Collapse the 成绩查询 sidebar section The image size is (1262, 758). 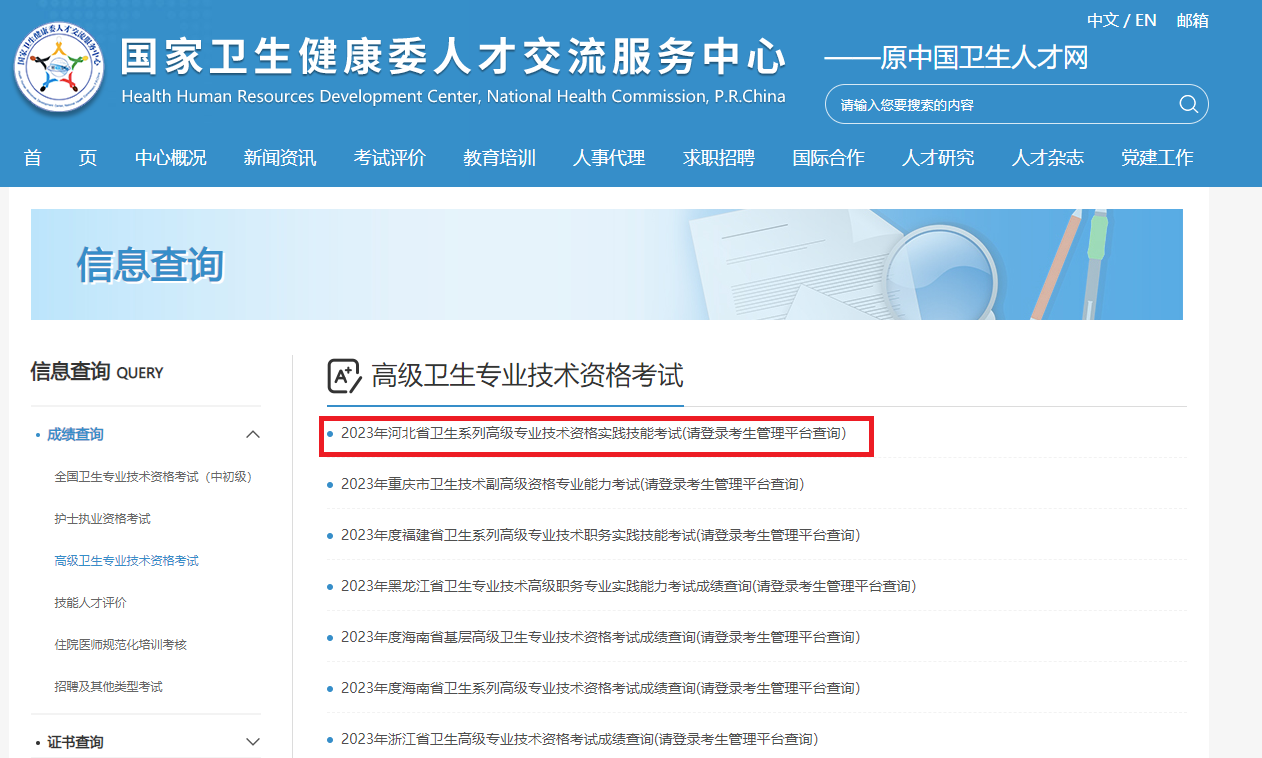coord(253,434)
